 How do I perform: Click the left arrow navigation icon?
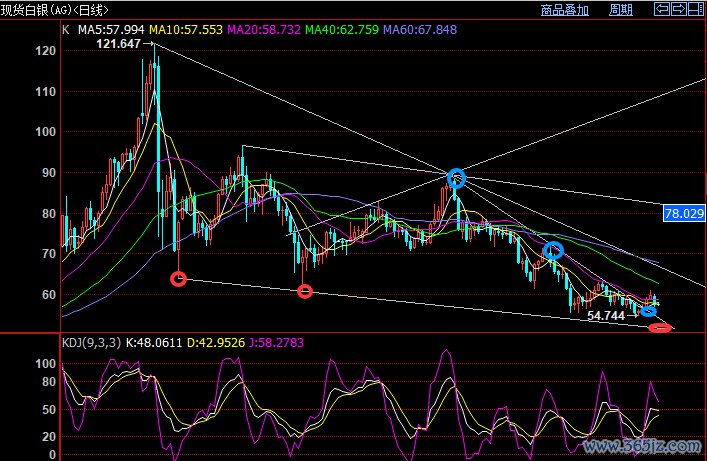click(662, 9)
